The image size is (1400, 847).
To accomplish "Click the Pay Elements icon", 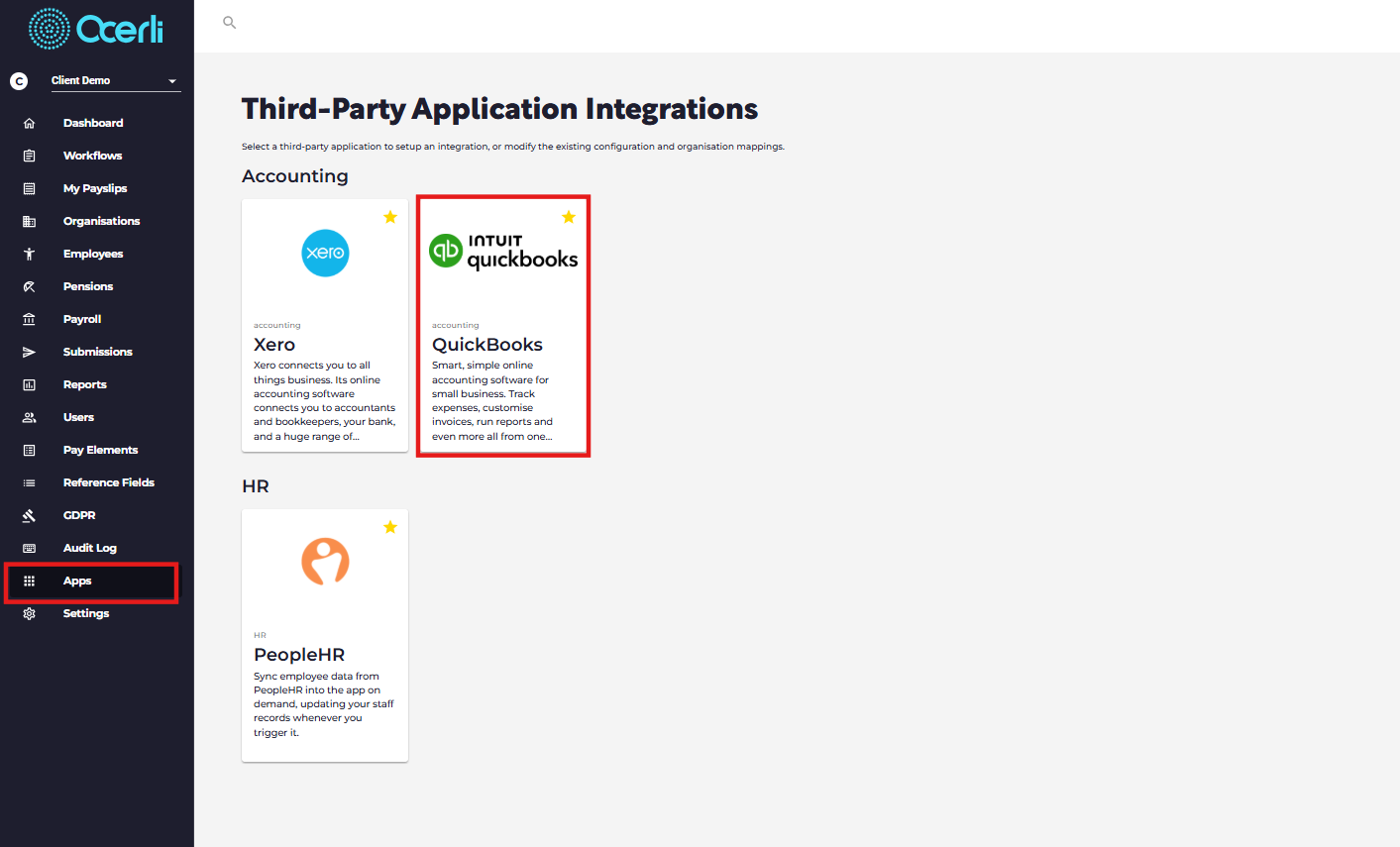I will click(x=29, y=450).
